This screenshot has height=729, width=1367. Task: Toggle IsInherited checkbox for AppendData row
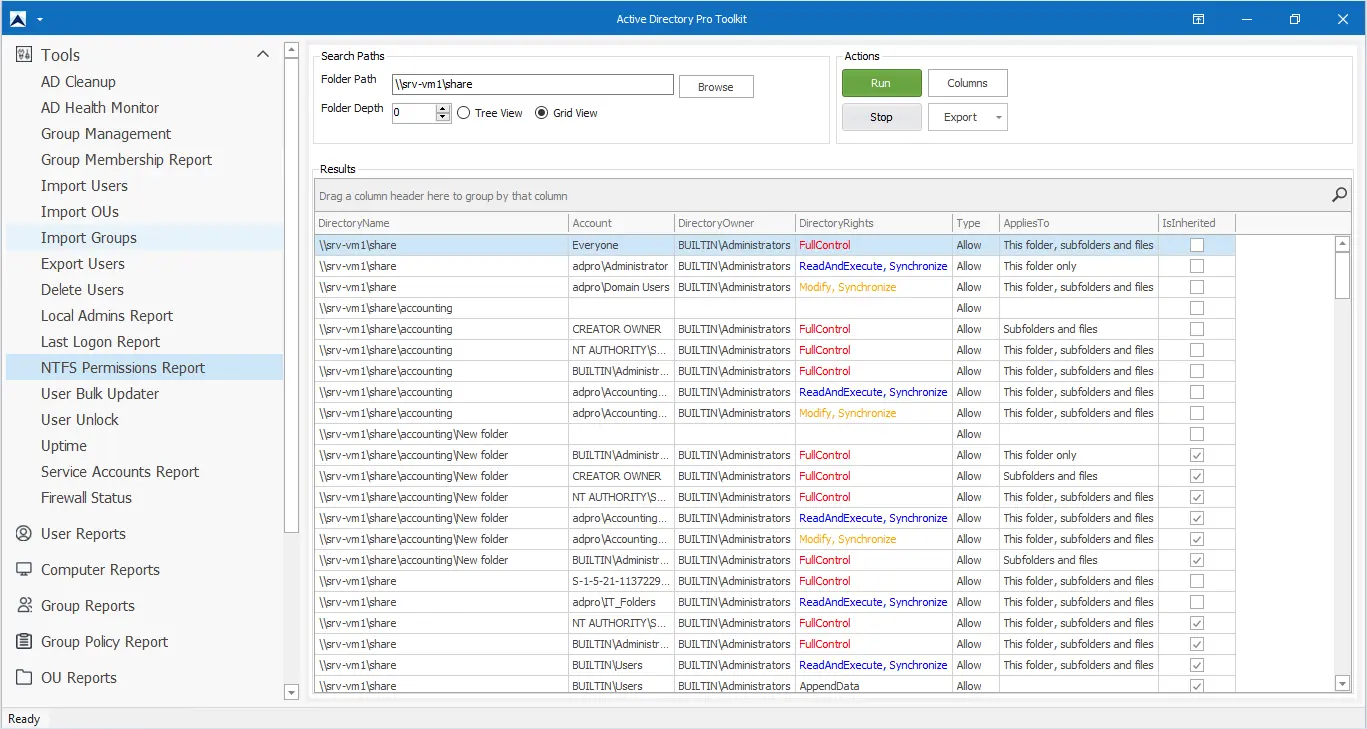click(x=1196, y=686)
